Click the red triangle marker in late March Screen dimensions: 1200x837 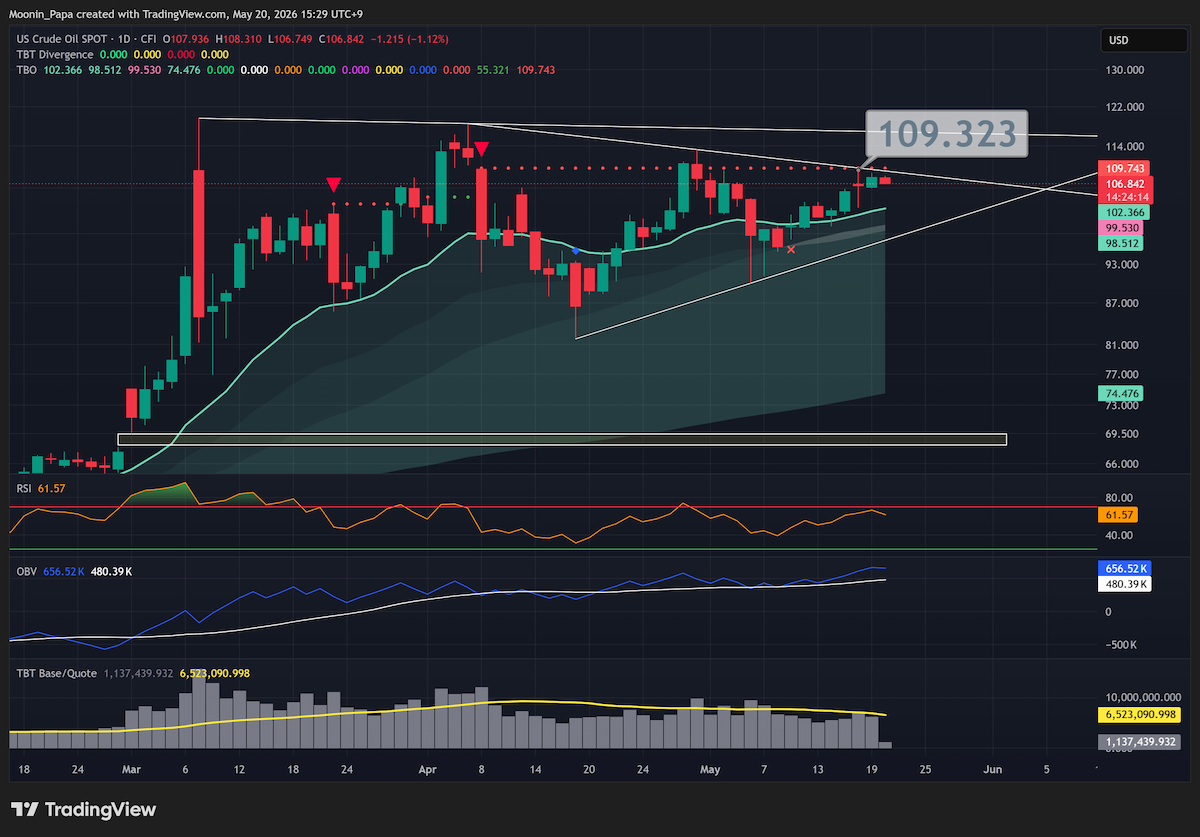pos(334,184)
